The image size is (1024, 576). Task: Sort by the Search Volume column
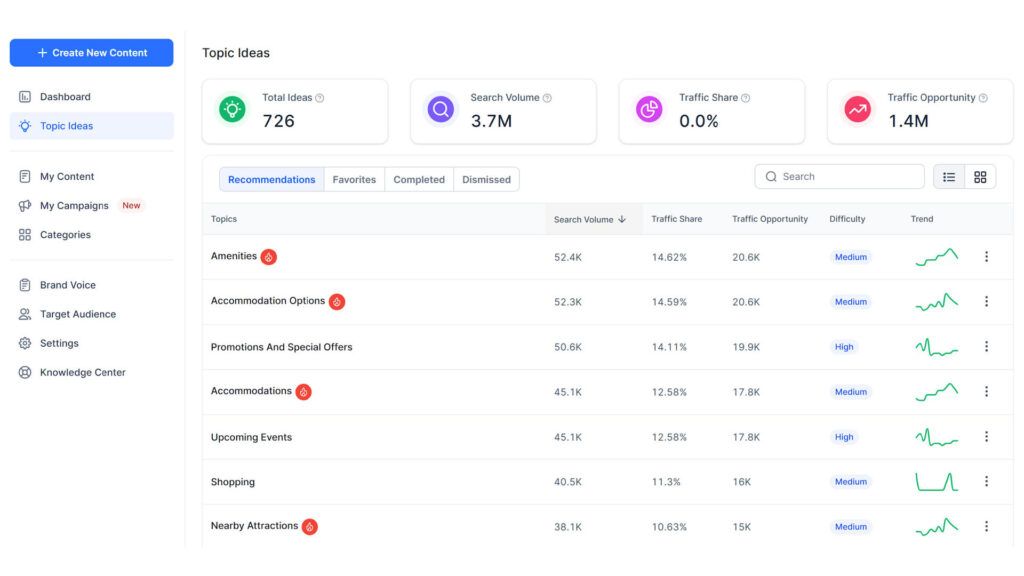[590, 219]
